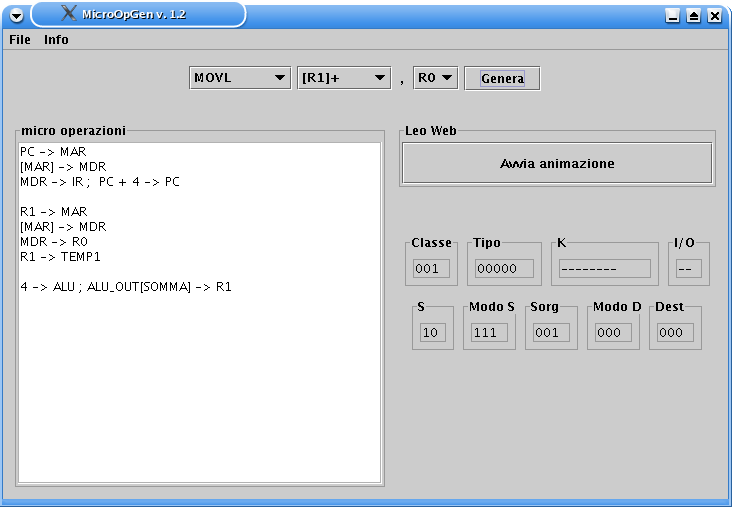Open the R0 destination register dropdown

436,78
